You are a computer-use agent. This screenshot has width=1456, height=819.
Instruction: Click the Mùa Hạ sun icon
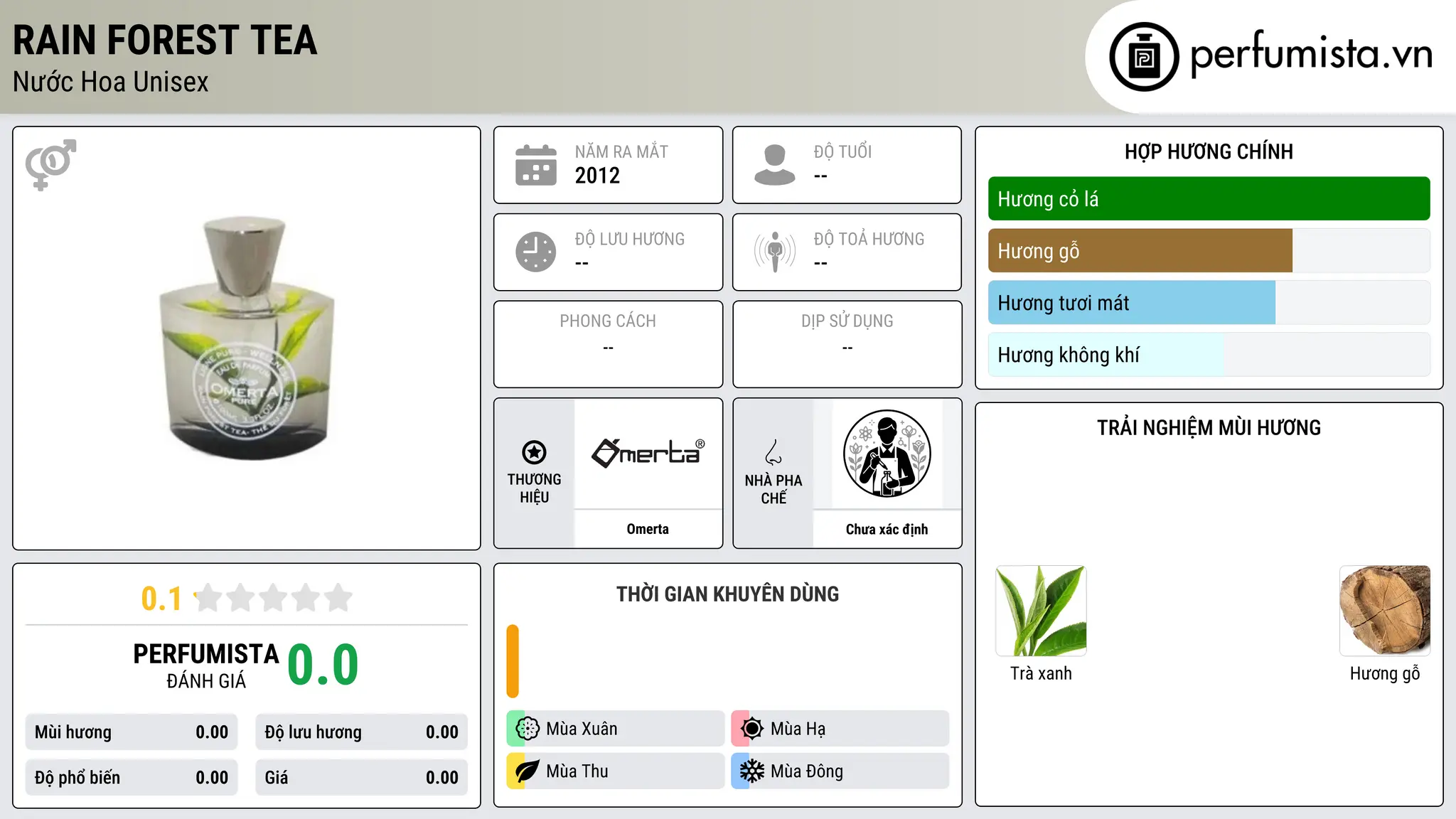click(x=752, y=729)
